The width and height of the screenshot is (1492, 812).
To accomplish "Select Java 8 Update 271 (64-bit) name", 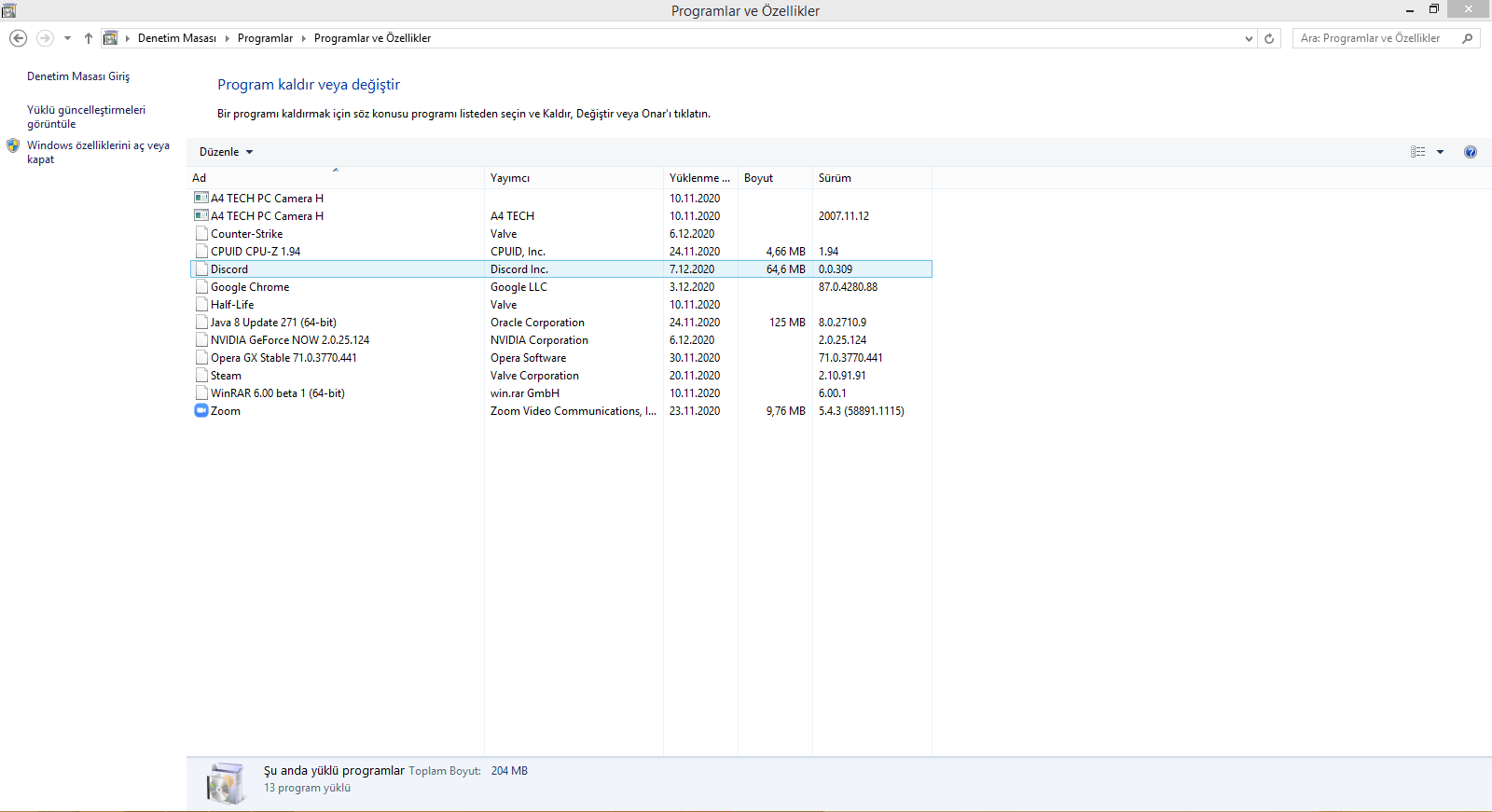I will click(273, 323).
